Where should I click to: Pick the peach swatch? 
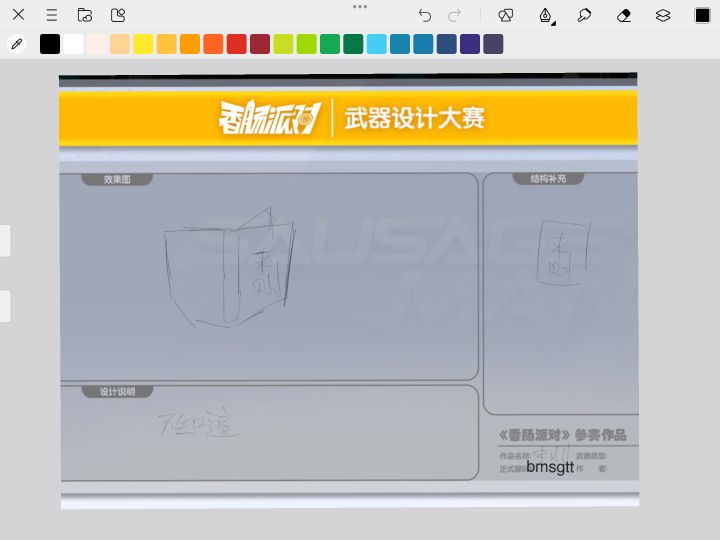click(x=120, y=44)
